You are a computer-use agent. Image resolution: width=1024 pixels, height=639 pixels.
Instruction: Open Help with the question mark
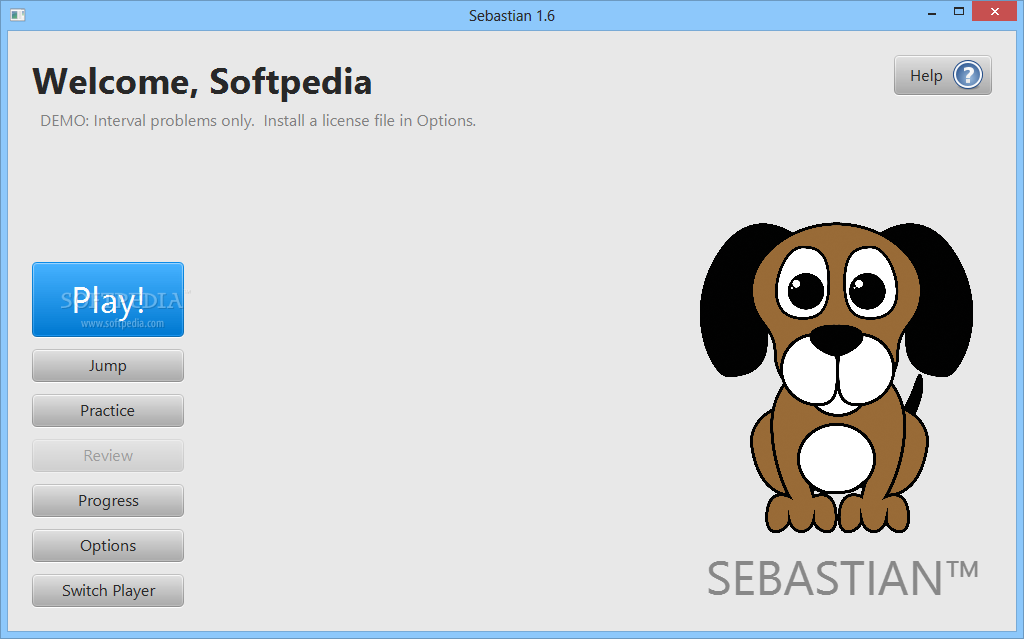[942, 76]
